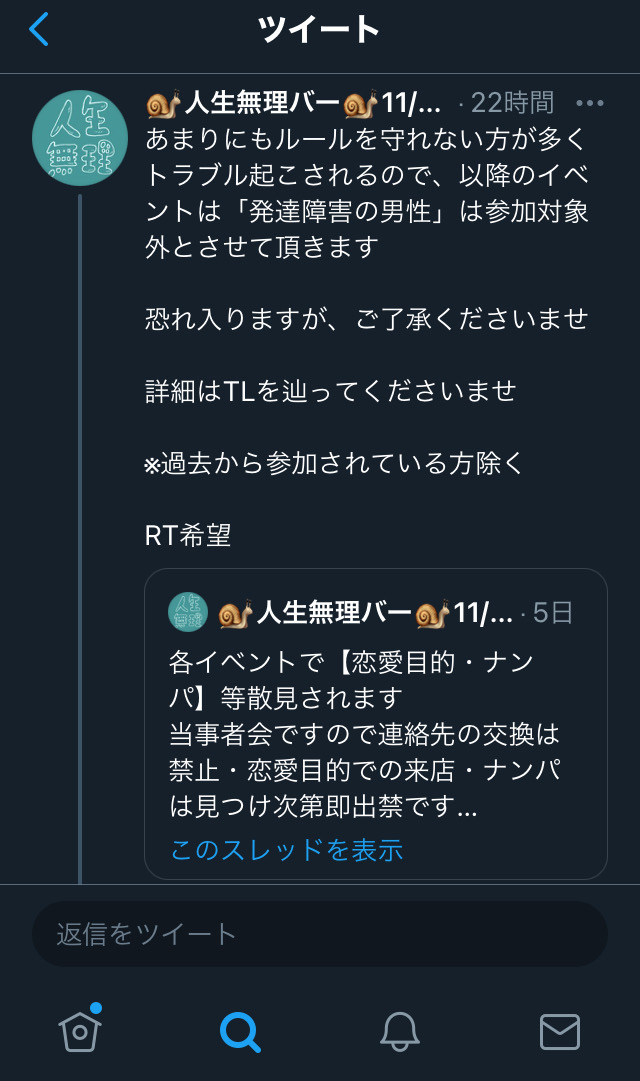Tap the 22時間 timestamp

[x=512, y=103]
